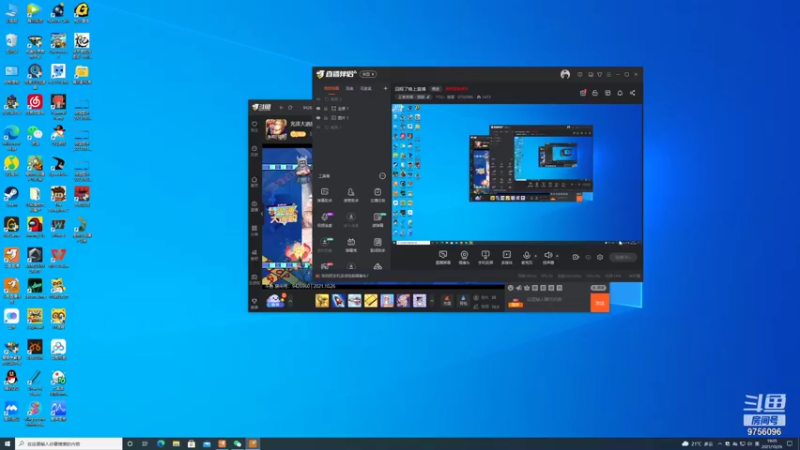
Task: Open the dropdown arrow next to the speaker icon
Action: [x=557, y=256]
